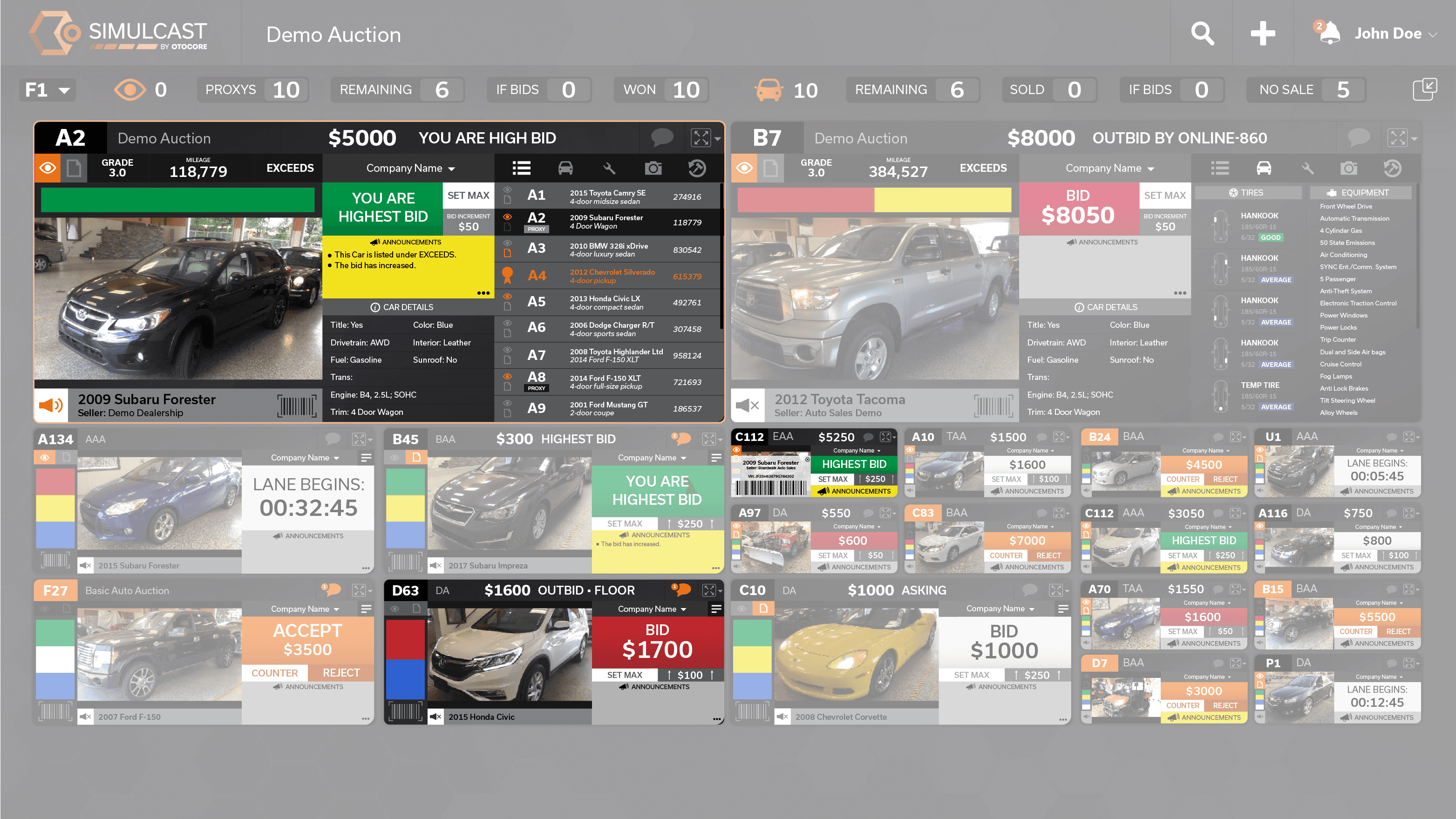Toggle the watch eye in A2 lane

pyautogui.click(x=48, y=168)
